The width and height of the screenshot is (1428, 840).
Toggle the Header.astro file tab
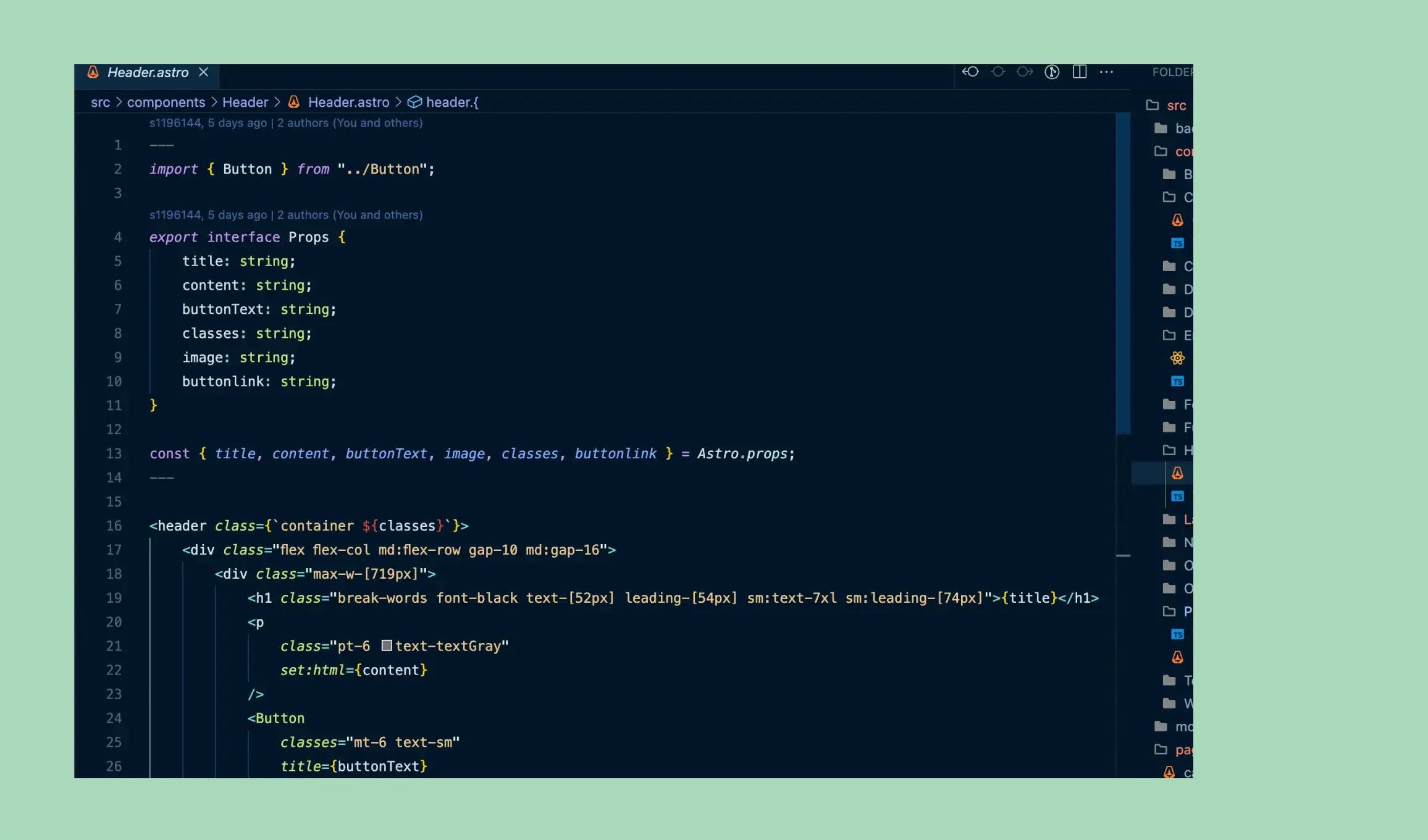click(x=148, y=72)
